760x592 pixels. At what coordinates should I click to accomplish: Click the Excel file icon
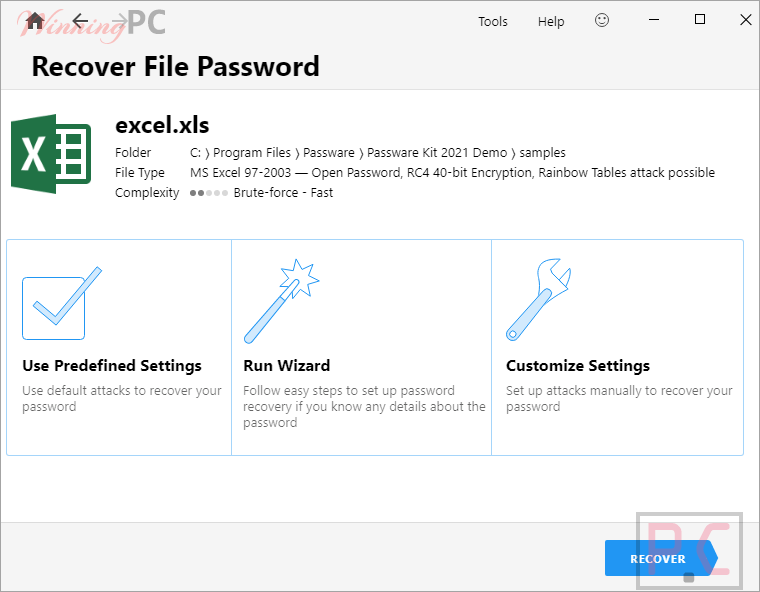point(51,154)
